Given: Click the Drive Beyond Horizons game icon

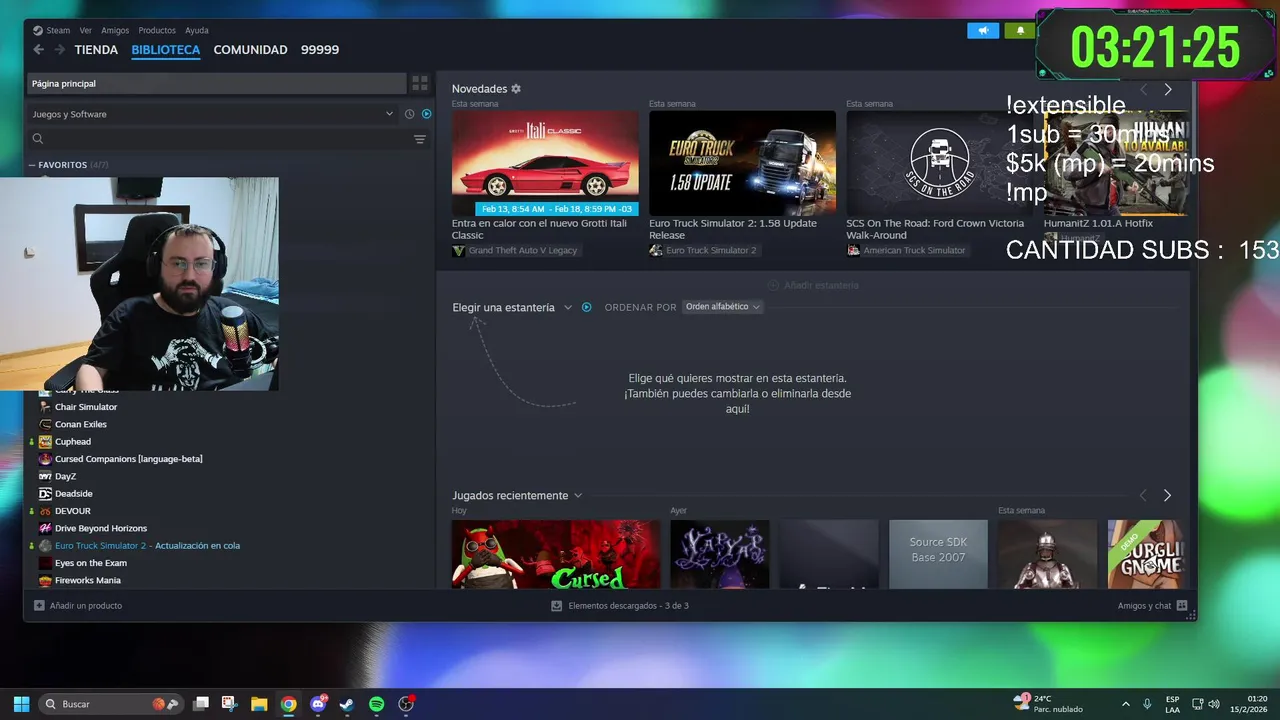Looking at the screenshot, I should coord(45,528).
